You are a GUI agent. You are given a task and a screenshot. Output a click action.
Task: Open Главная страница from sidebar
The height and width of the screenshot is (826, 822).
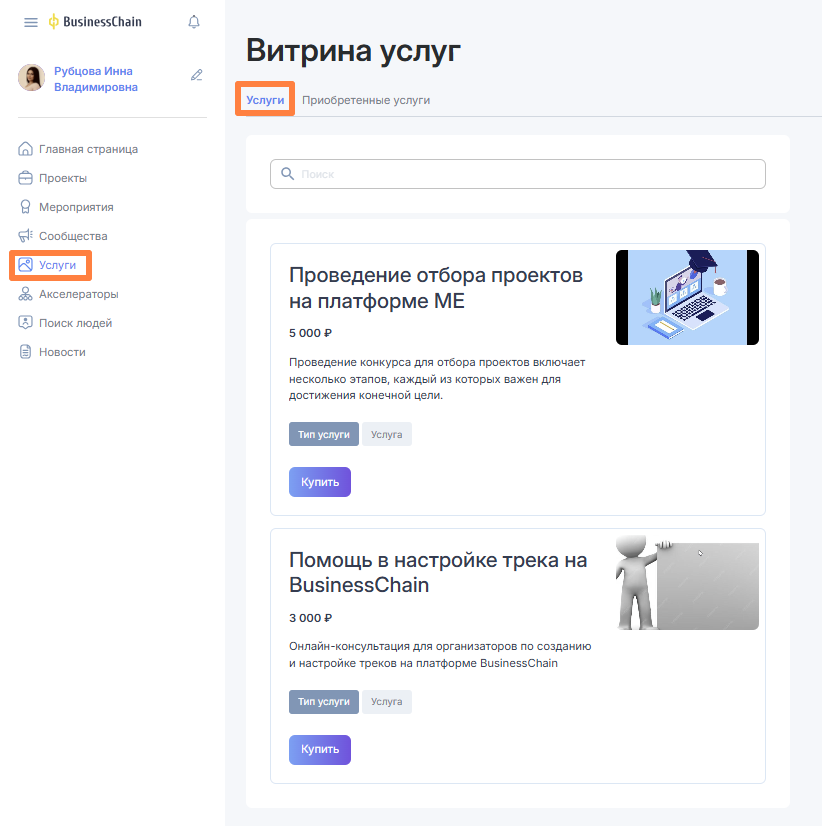(88, 149)
